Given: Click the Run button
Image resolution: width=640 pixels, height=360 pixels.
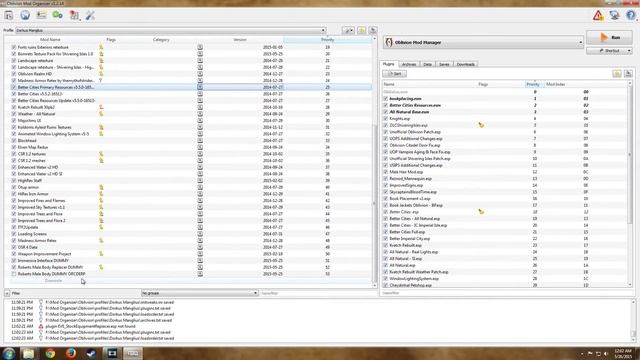Looking at the screenshot, I should click(x=609, y=38).
